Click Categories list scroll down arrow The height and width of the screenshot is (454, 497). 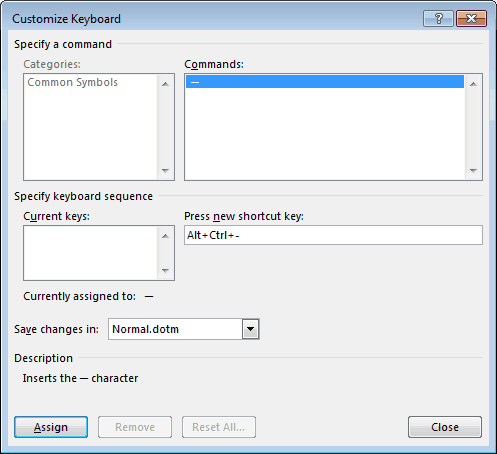[165, 171]
